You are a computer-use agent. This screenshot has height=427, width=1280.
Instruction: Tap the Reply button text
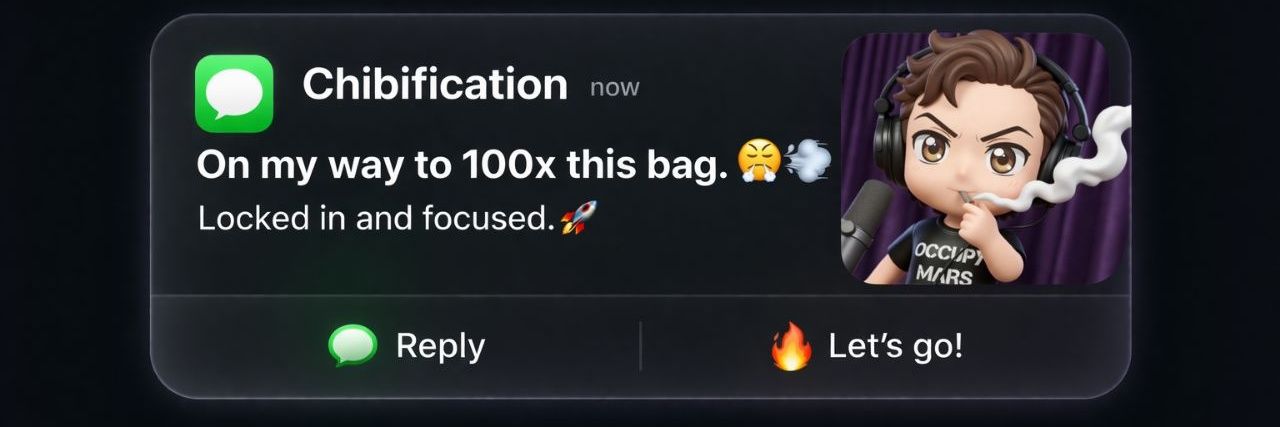tap(440, 346)
